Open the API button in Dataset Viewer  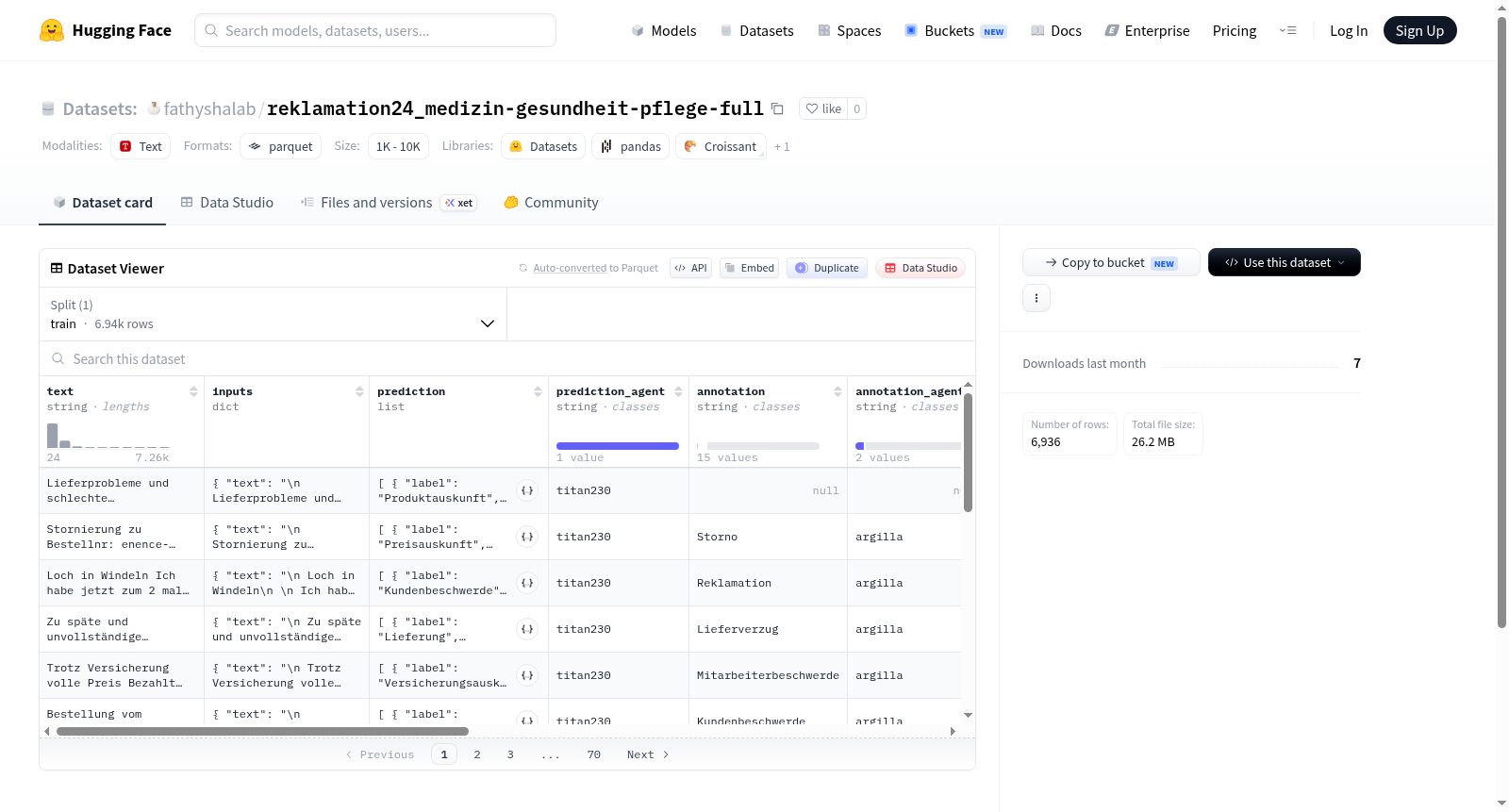(690, 268)
